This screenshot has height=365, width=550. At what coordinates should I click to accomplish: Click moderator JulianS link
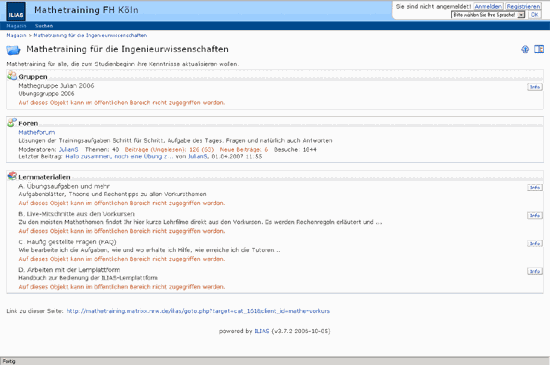[x=68, y=150]
